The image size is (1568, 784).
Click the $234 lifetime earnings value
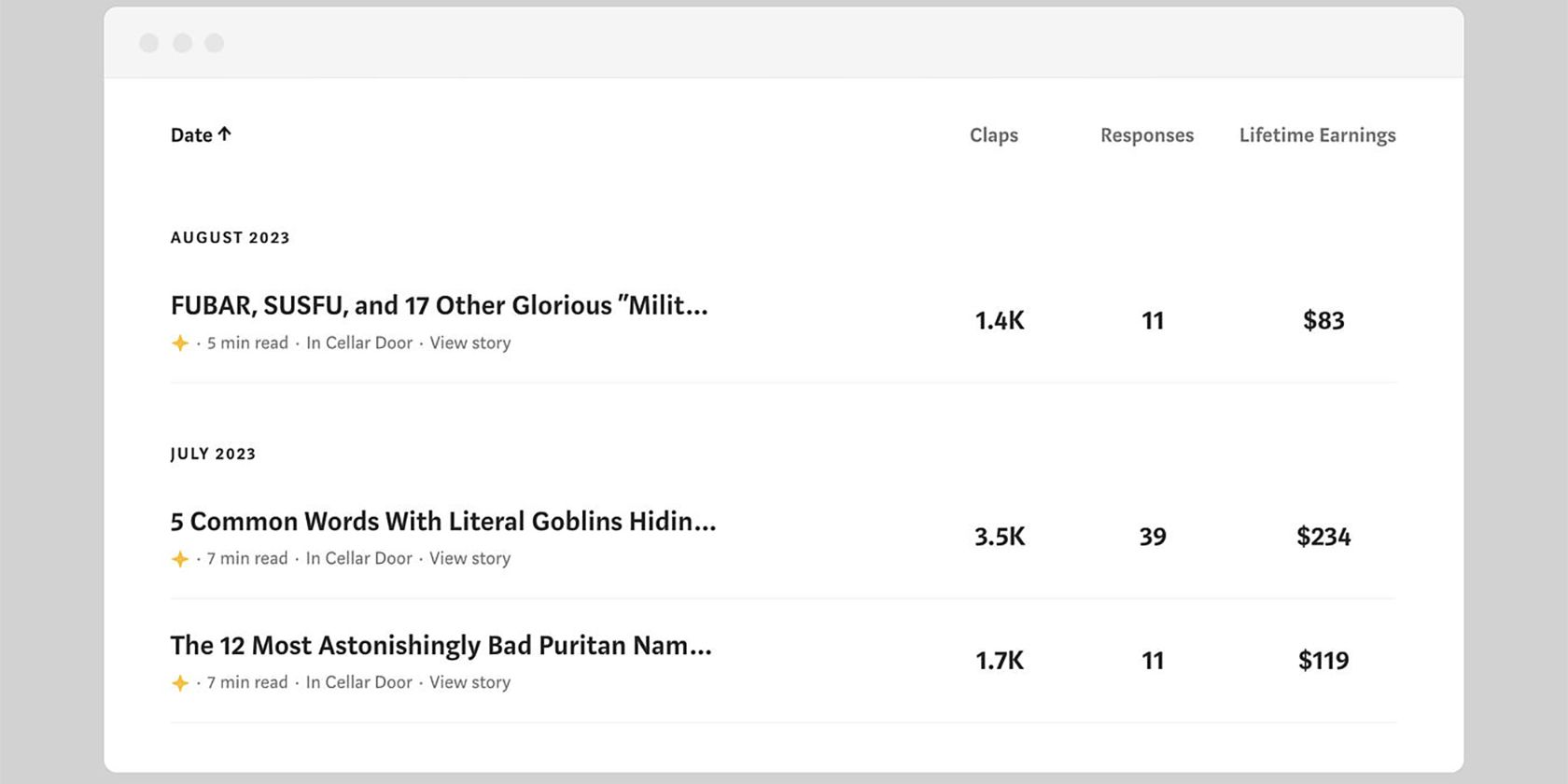click(x=1323, y=537)
